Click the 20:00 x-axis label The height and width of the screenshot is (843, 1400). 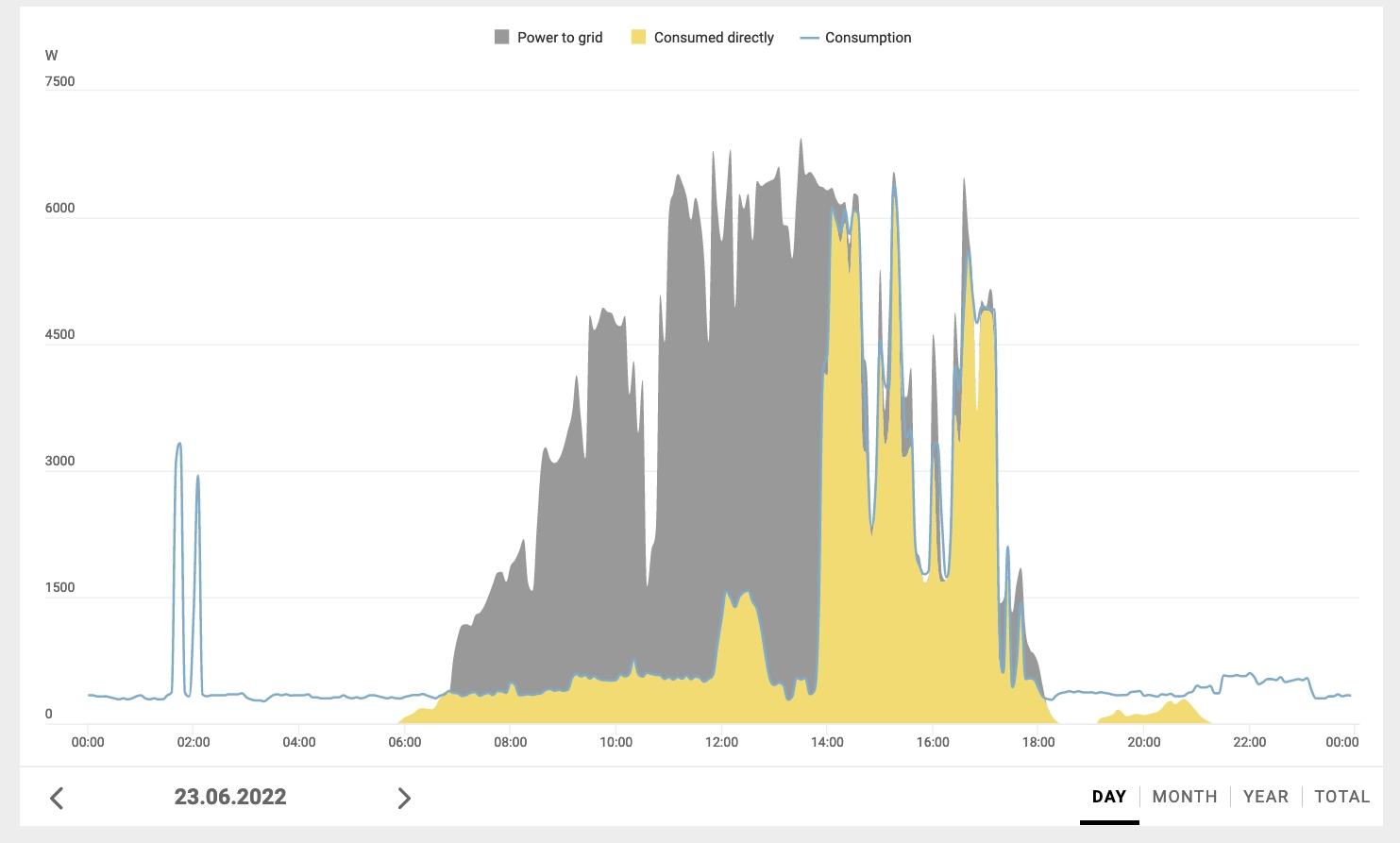pos(1143,743)
